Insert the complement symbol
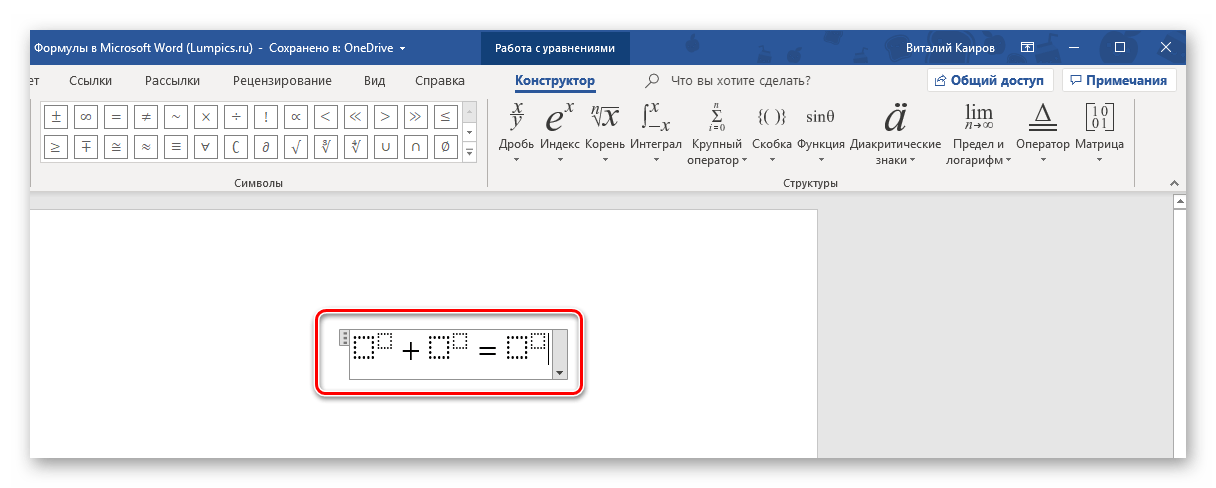1216x488 pixels. pos(236,147)
